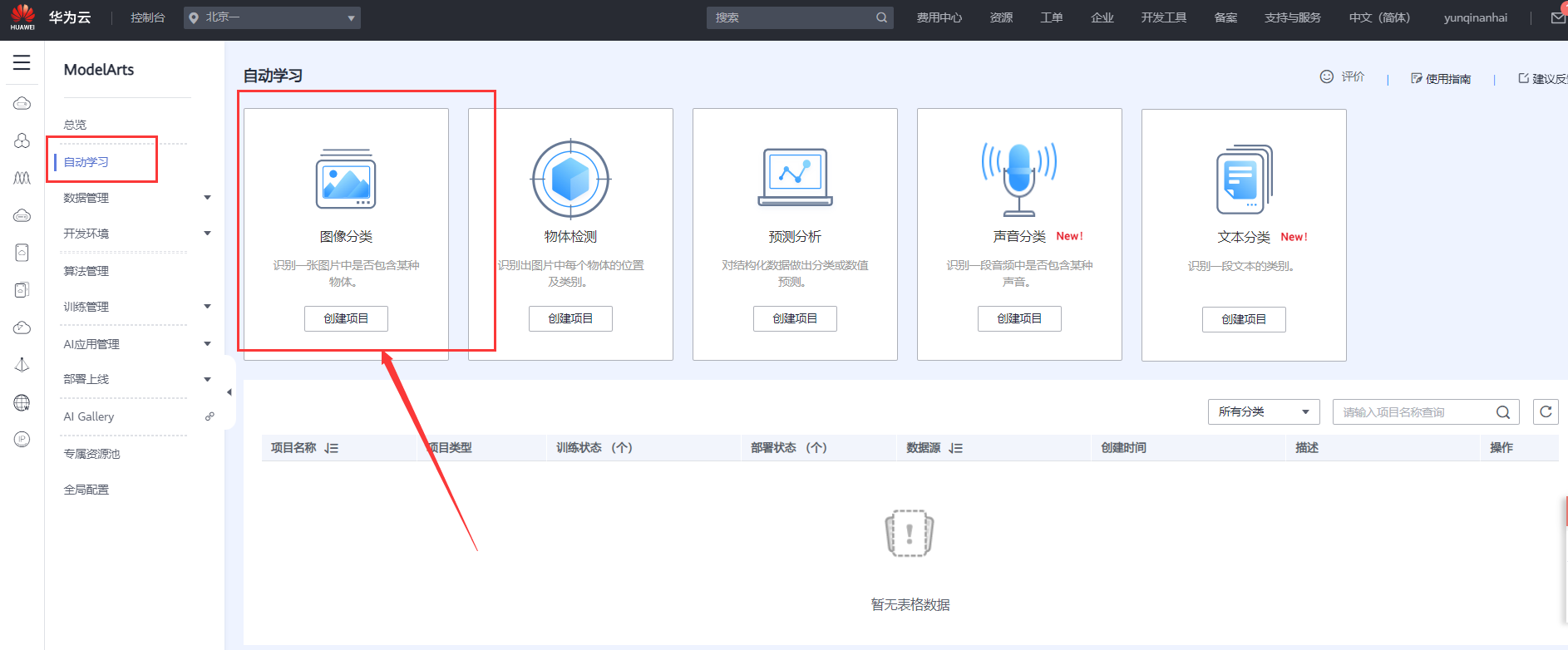Create an 图像分类 project
The width and height of the screenshot is (1568, 650).
click(x=346, y=318)
